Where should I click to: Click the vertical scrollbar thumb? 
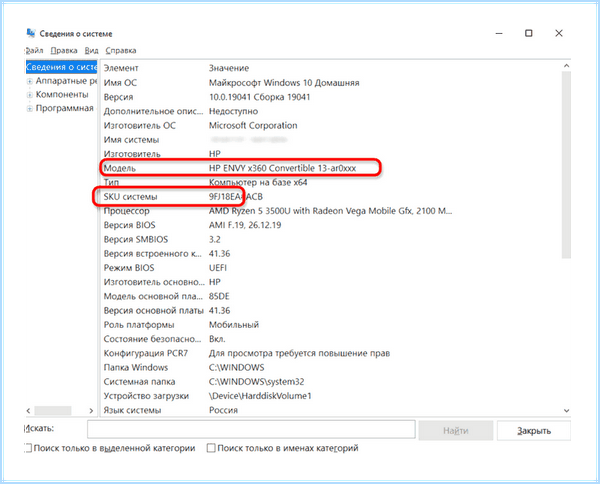tap(567, 165)
